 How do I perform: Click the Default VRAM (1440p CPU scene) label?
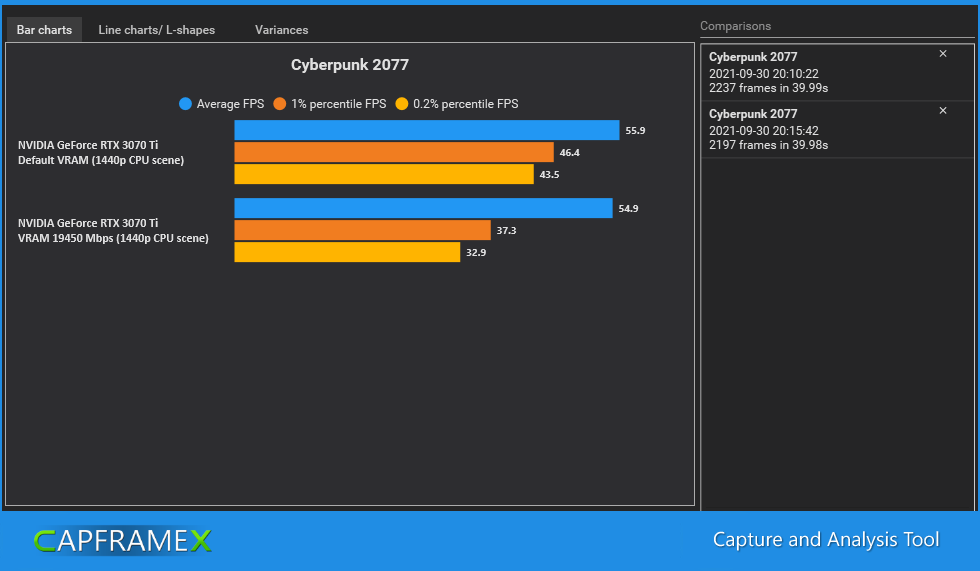click(x=101, y=160)
